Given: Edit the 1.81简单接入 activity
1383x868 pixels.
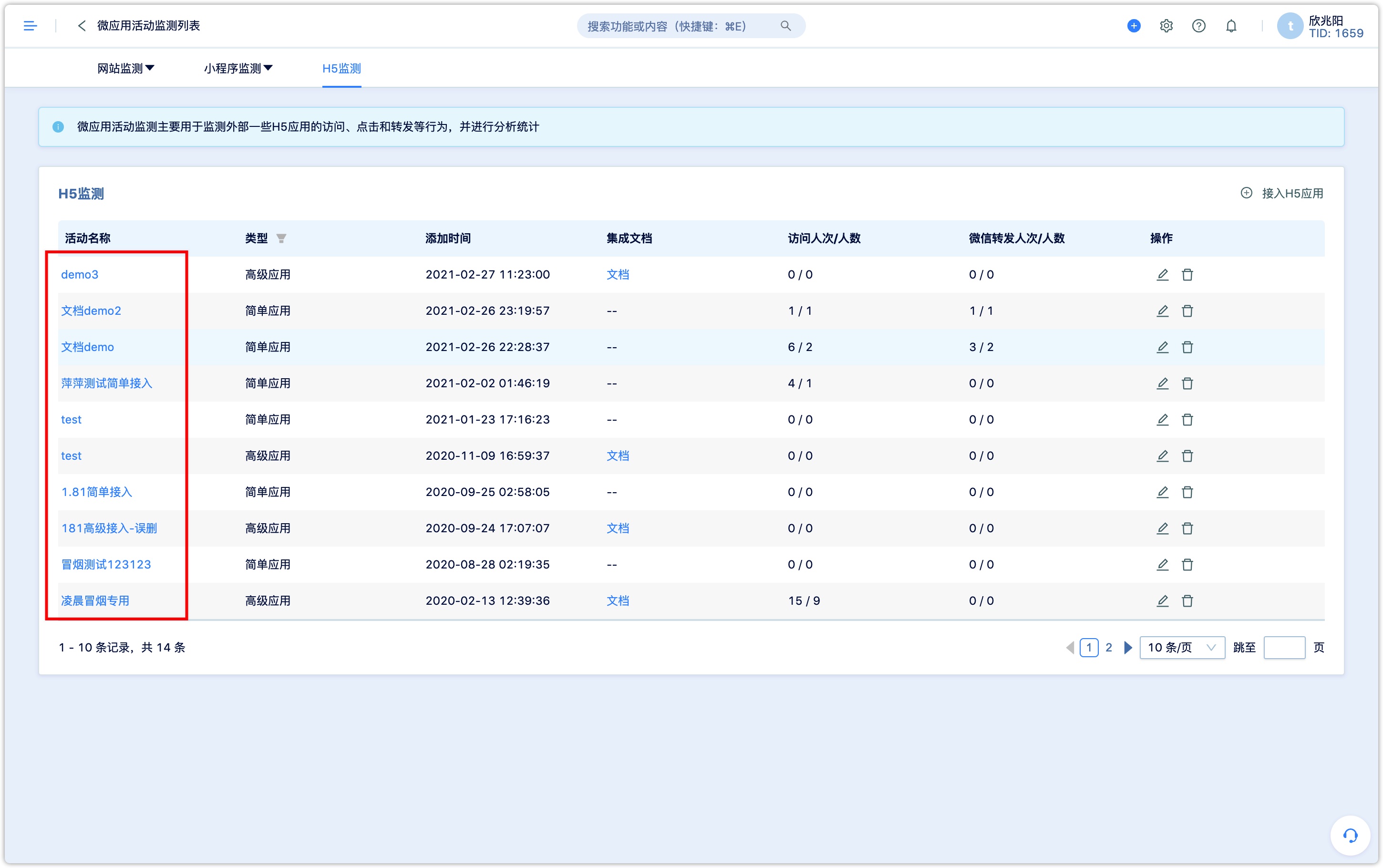Looking at the screenshot, I should (x=1162, y=492).
